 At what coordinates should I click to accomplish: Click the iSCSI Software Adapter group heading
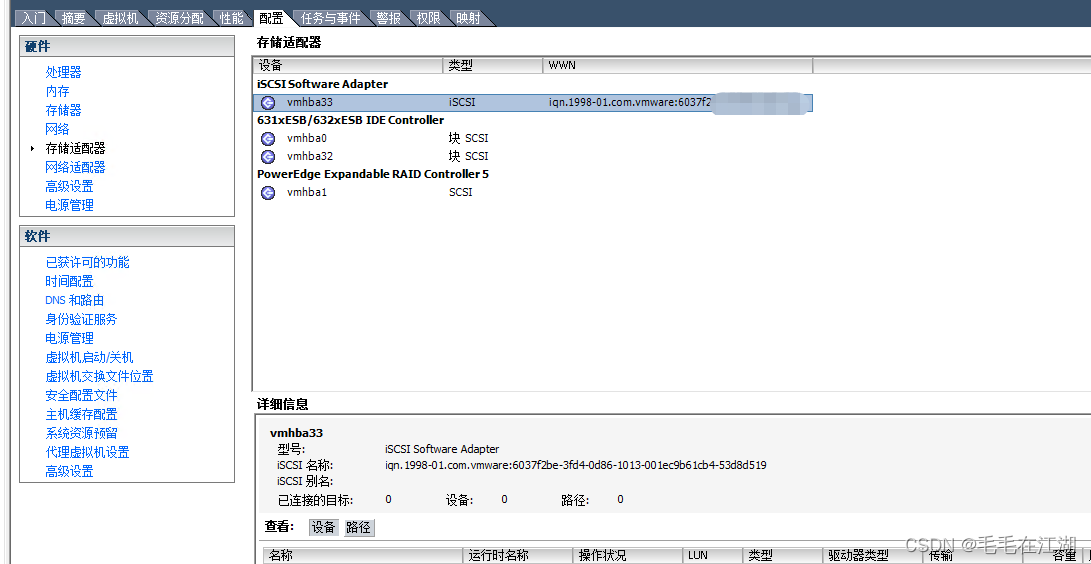point(323,84)
